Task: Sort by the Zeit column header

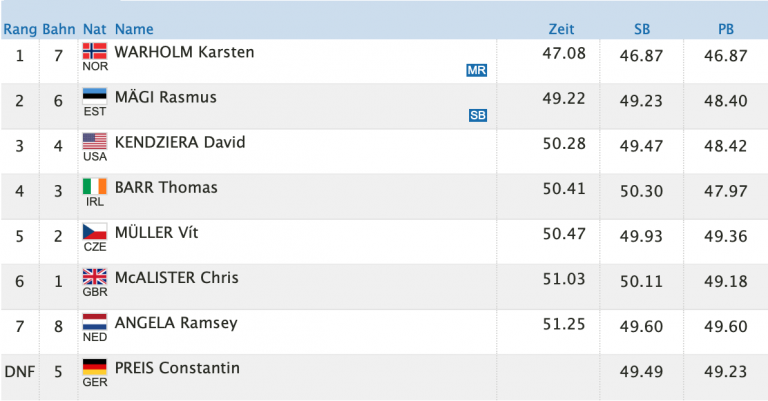Action: coord(561,29)
